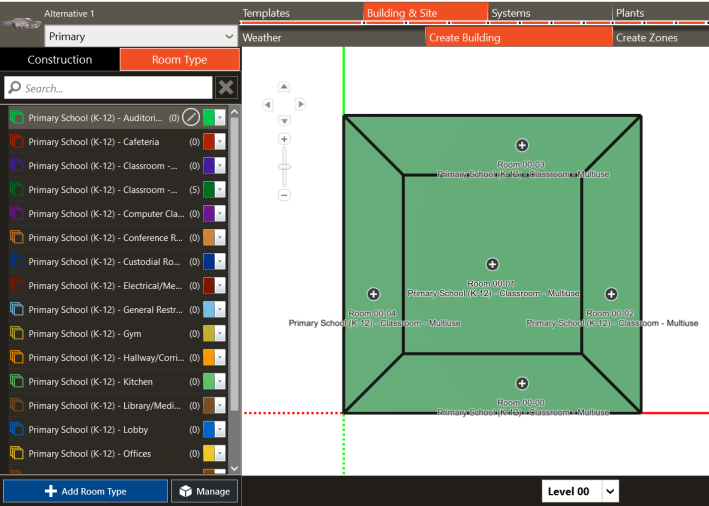
Task: Open Offices color dropdown arrow
Action: [220, 453]
